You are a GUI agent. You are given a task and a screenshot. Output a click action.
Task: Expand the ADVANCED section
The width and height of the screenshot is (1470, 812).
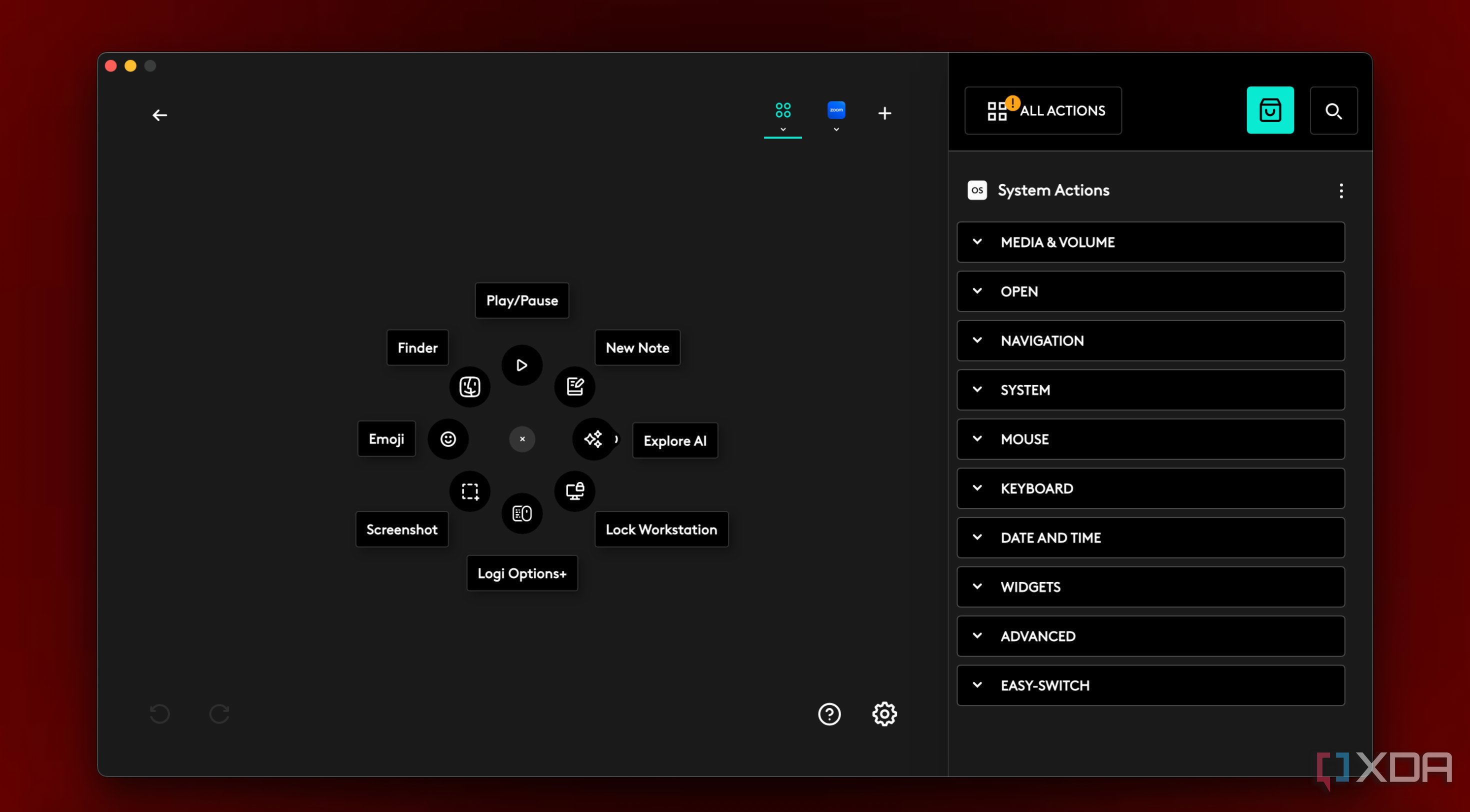1150,635
